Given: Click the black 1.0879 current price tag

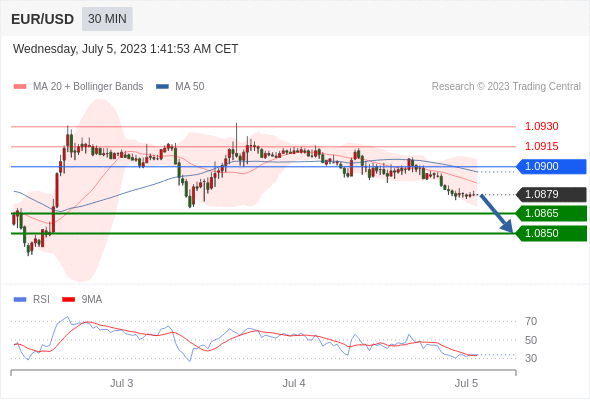Looking at the screenshot, I should 551,195.
